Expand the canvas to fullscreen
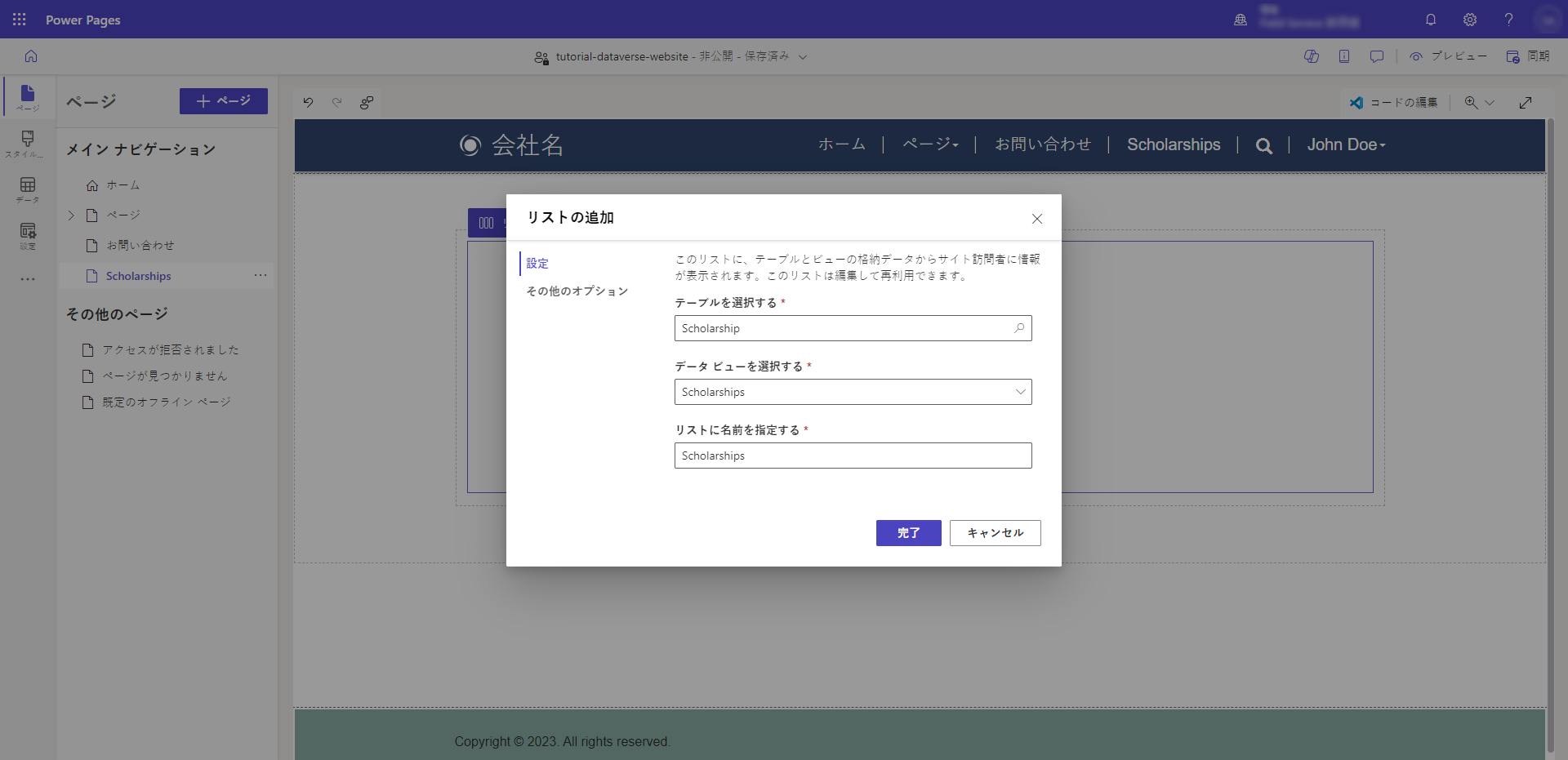Image resolution: width=1568 pixels, height=760 pixels. click(x=1526, y=102)
